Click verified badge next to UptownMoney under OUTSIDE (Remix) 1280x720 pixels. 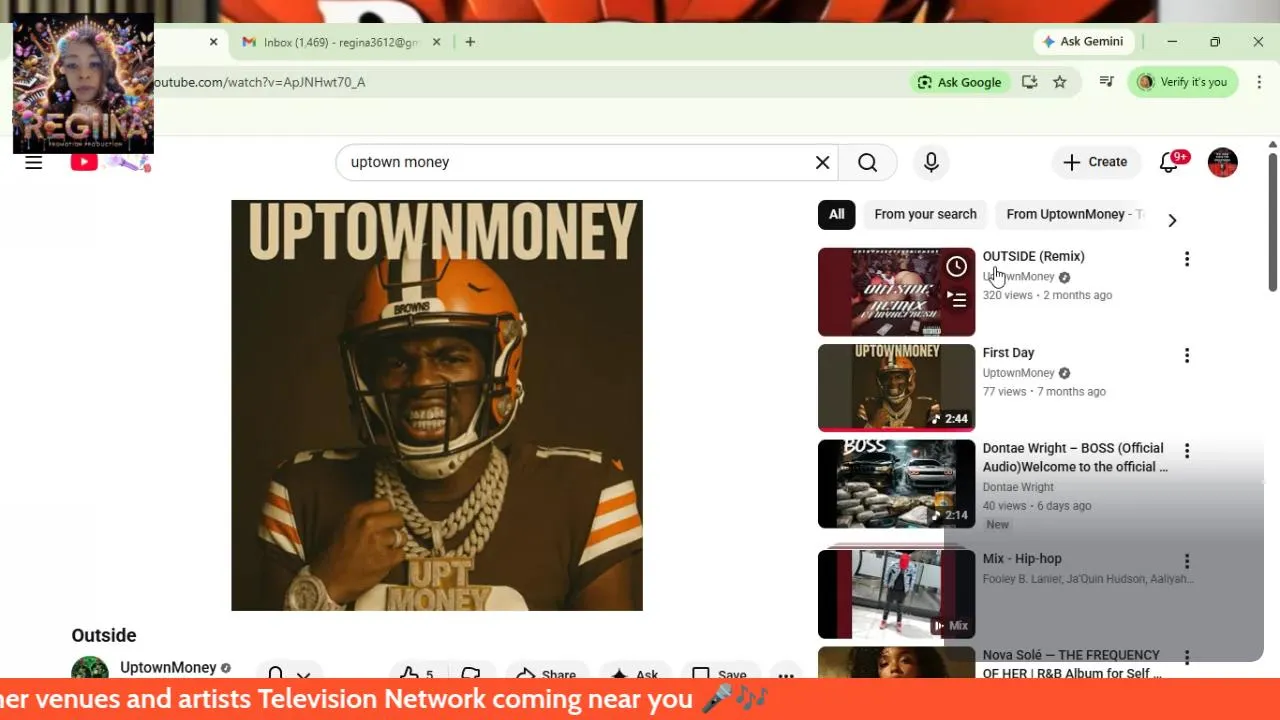[1064, 277]
